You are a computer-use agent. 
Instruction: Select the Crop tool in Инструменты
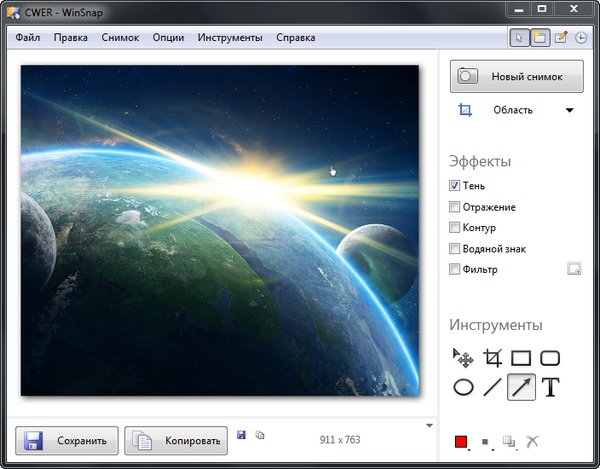pyautogui.click(x=492, y=358)
